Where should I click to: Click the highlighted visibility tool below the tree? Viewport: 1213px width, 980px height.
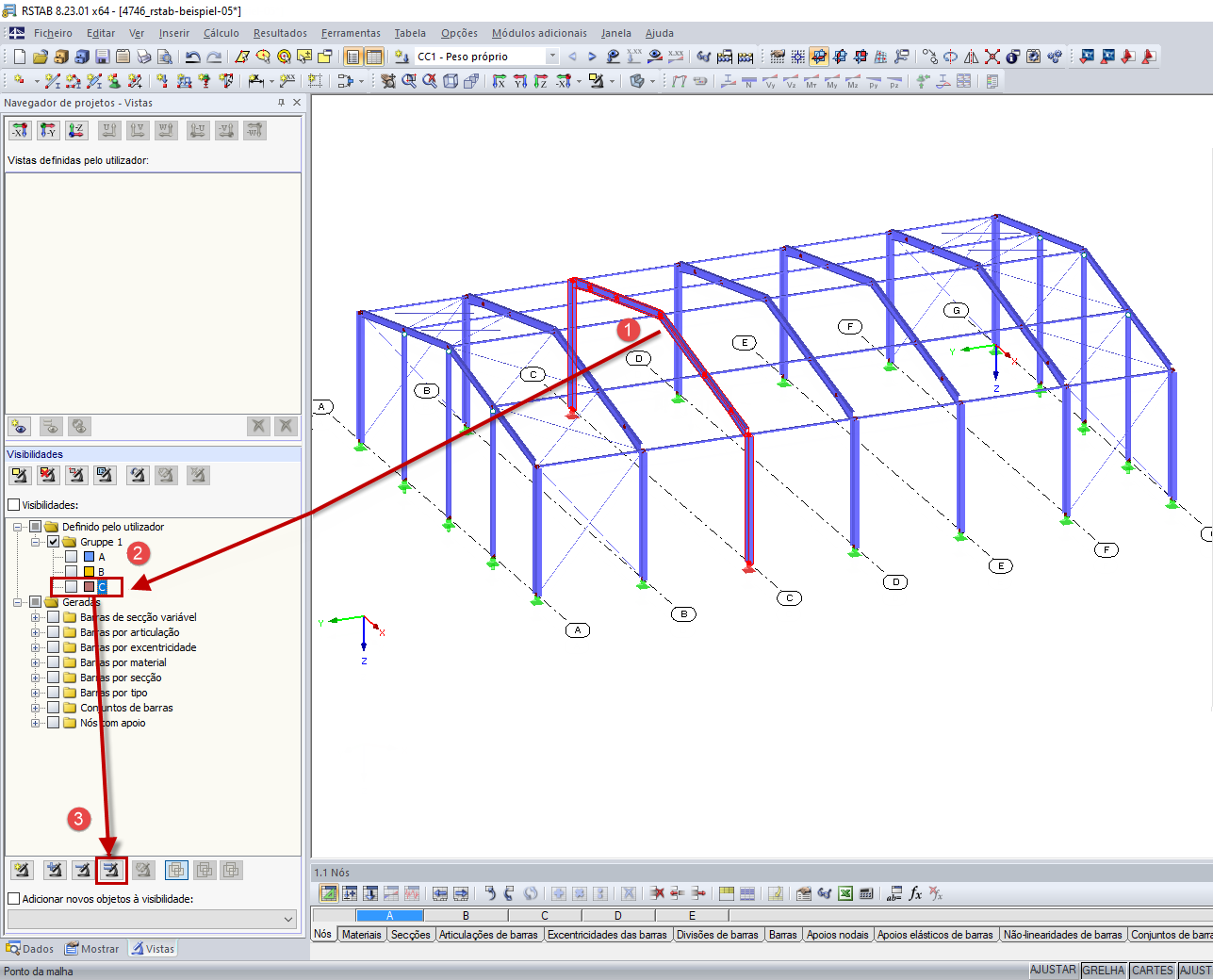click(111, 870)
